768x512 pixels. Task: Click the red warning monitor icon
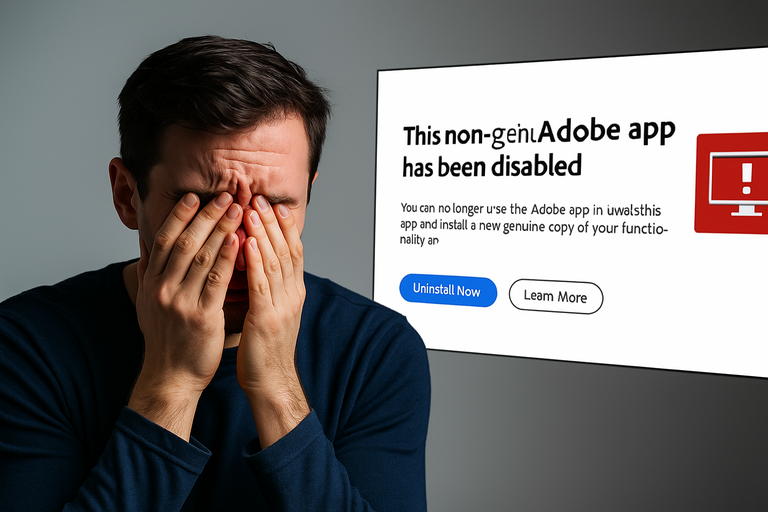[731, 183]
